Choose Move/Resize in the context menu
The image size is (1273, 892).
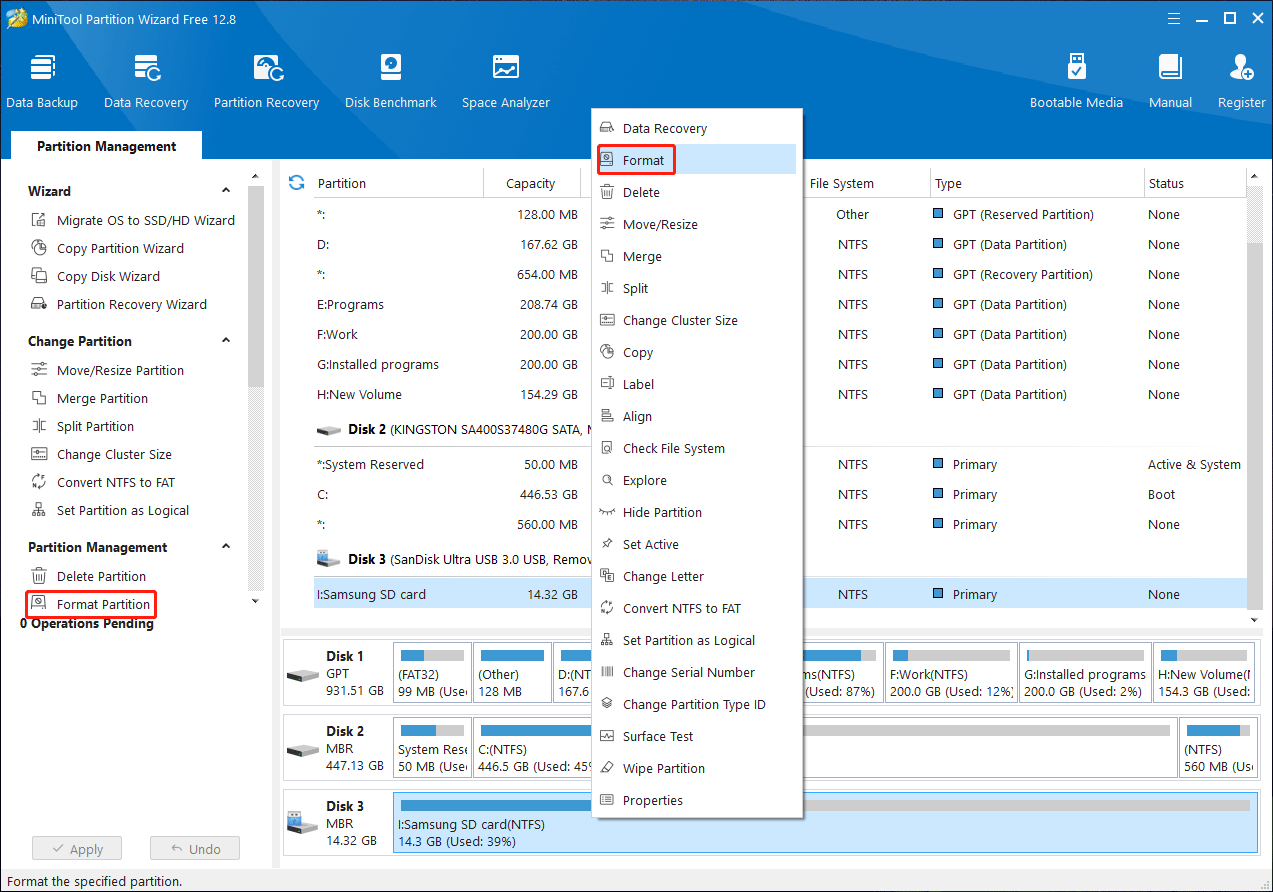(x=697, y=224)
